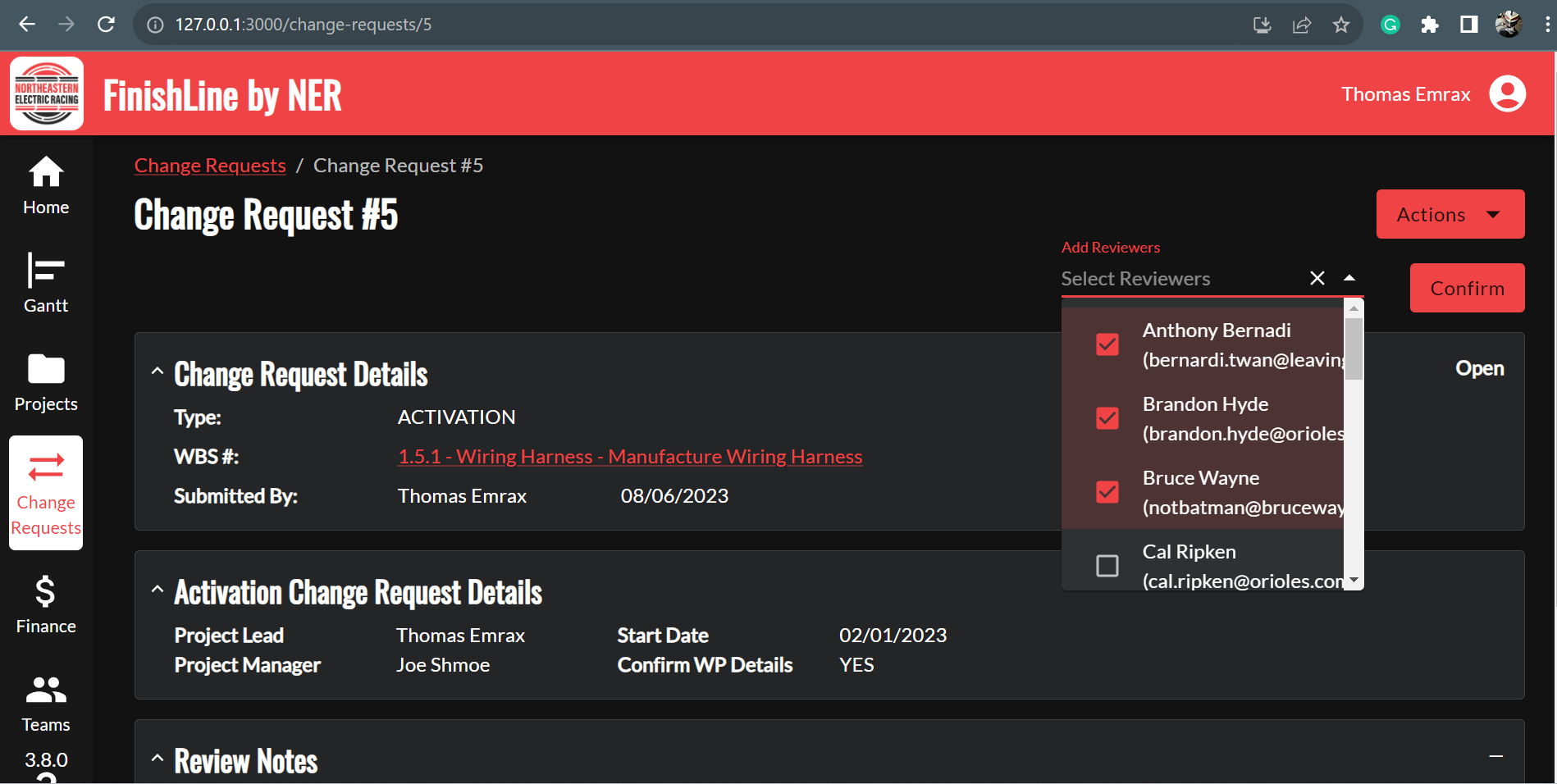Collapse the Review Notes section

158,759
